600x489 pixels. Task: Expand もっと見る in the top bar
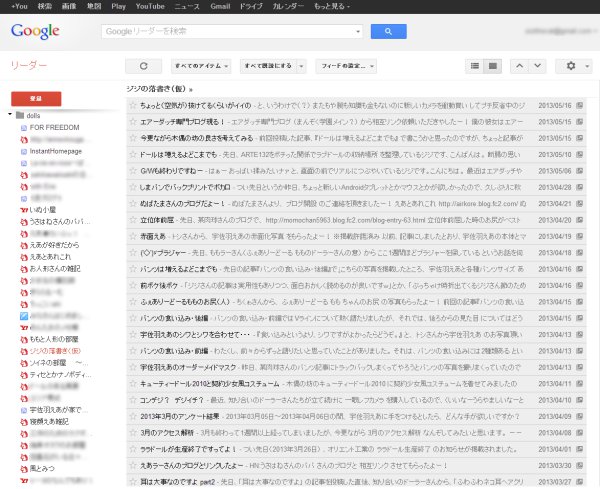pos(331,7)
